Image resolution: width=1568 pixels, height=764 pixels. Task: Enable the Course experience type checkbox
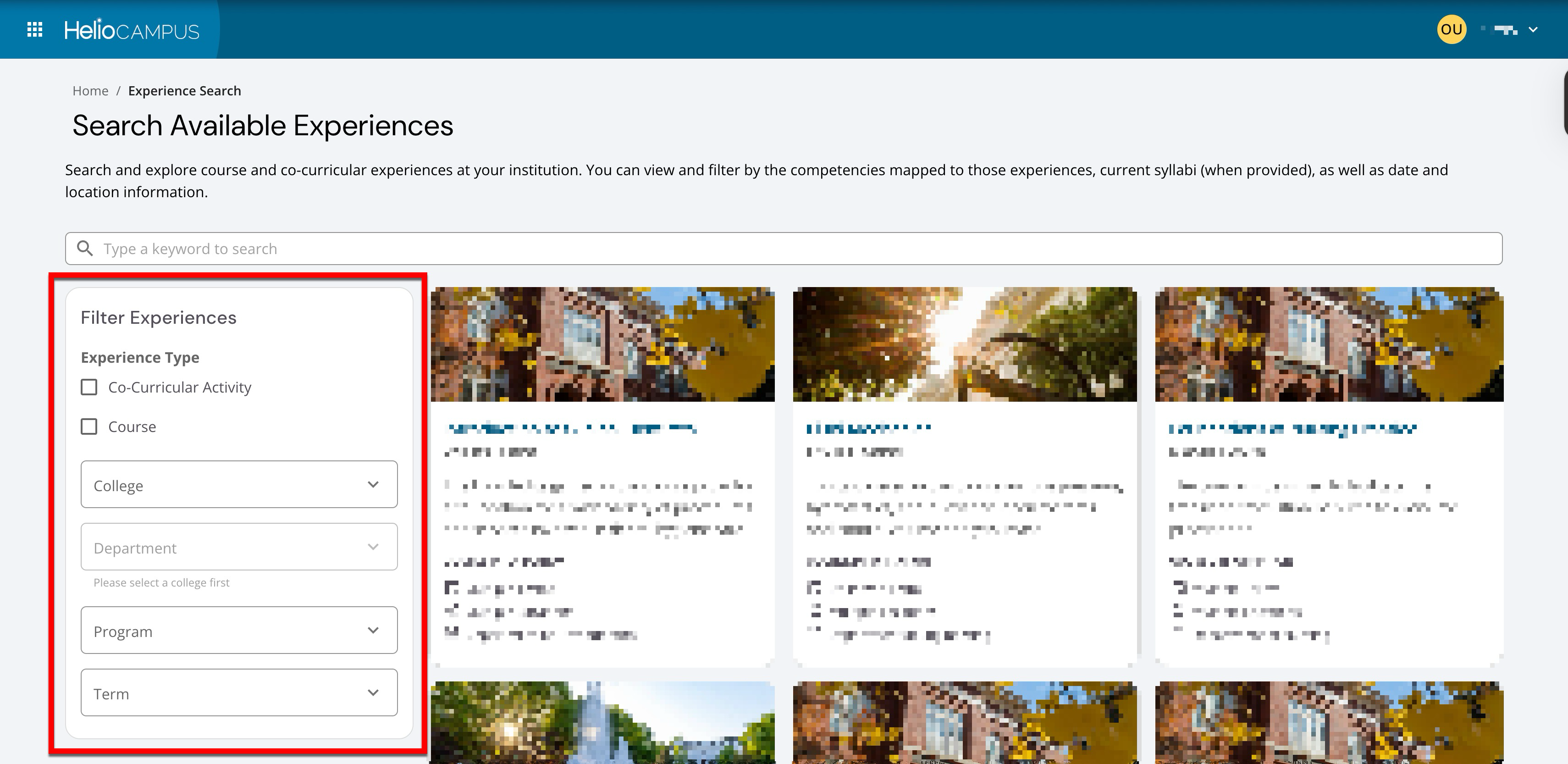[89, 427]
